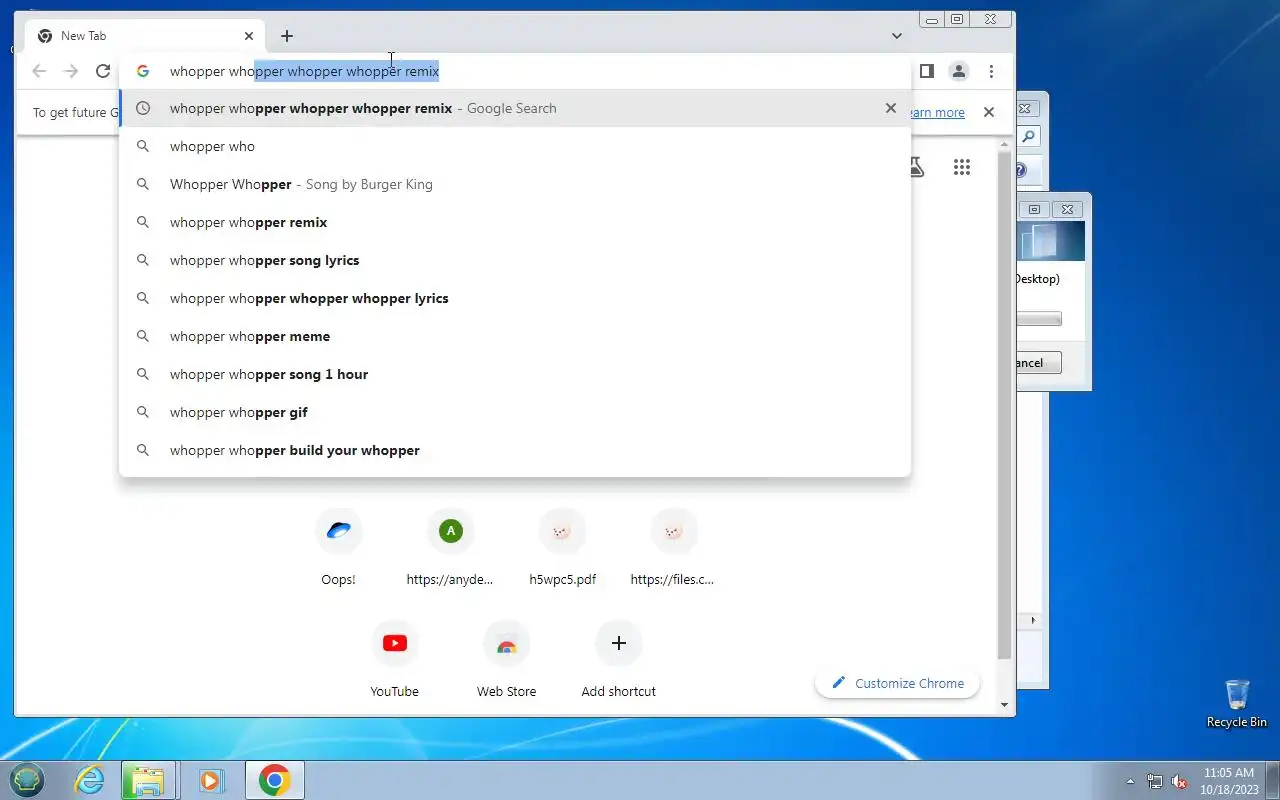Open the Google apps grid icon
The width and height of the screenshot is (1280, 800).
coord(962,168)
